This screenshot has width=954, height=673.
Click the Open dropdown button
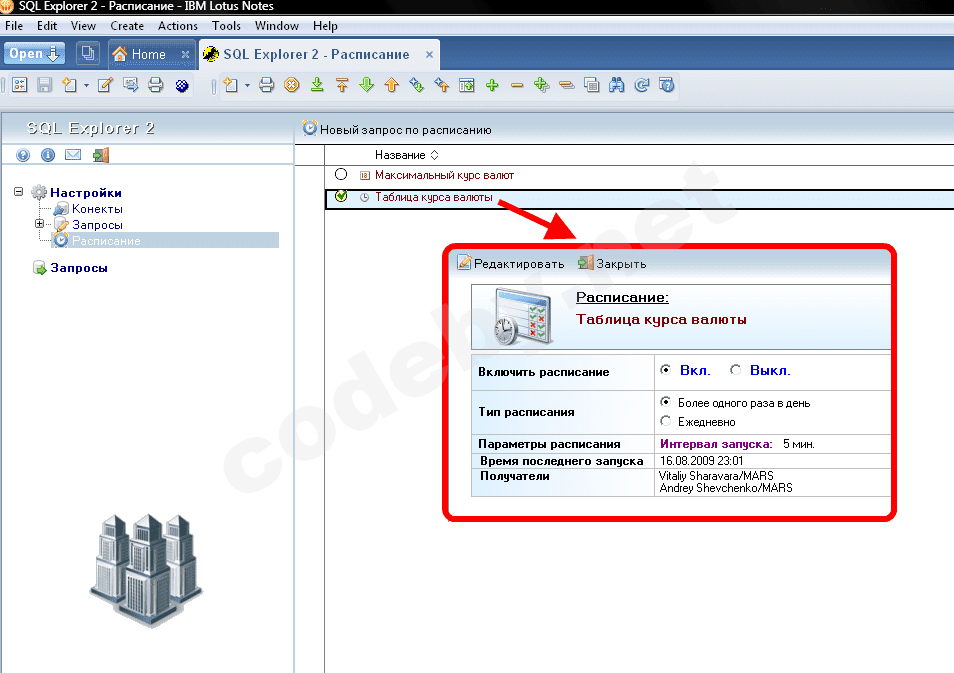pos(34,54)
